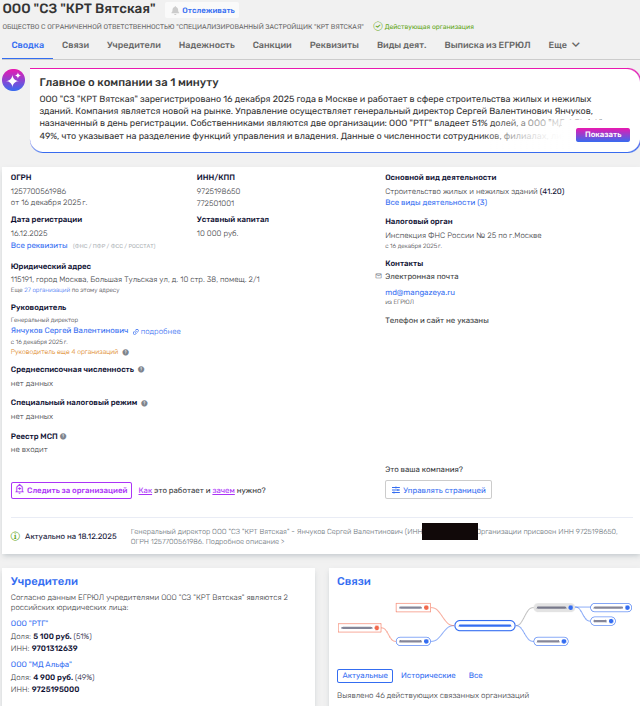640x706 pixels.
Task: Click the Управлять страницей button
Action: coord(438,490)
